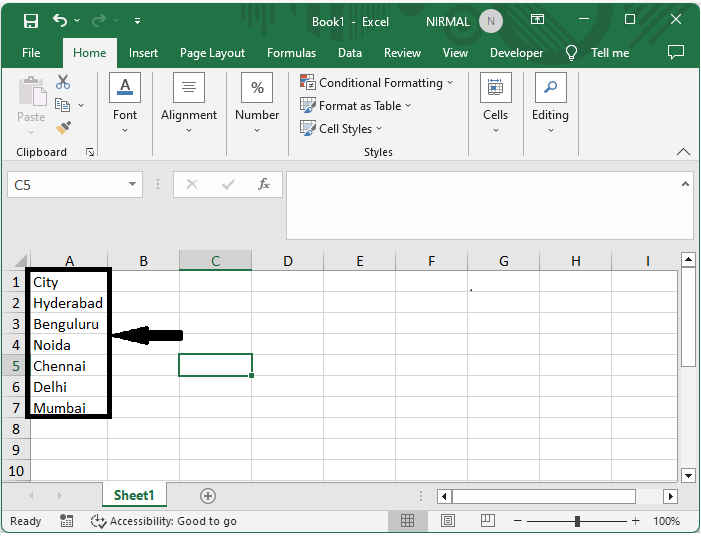This screenshot has width=701, height=536.
Task: Open Format as Table gallery
Action: tap(355, 106)
